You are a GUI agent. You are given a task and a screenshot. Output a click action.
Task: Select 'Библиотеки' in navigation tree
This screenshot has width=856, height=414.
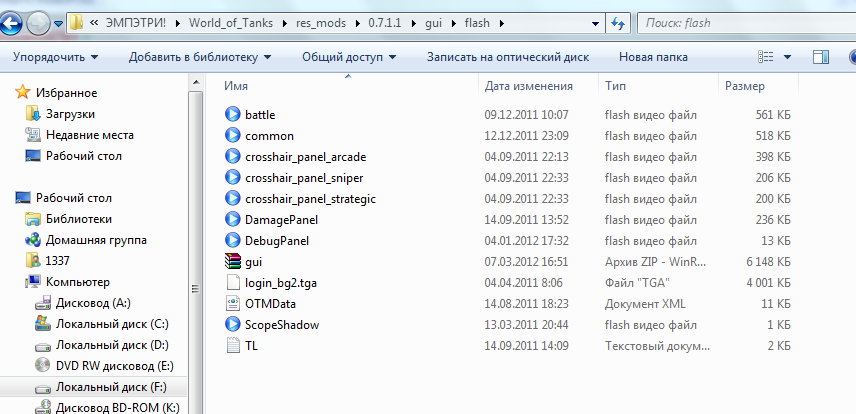tap(79, 219)
